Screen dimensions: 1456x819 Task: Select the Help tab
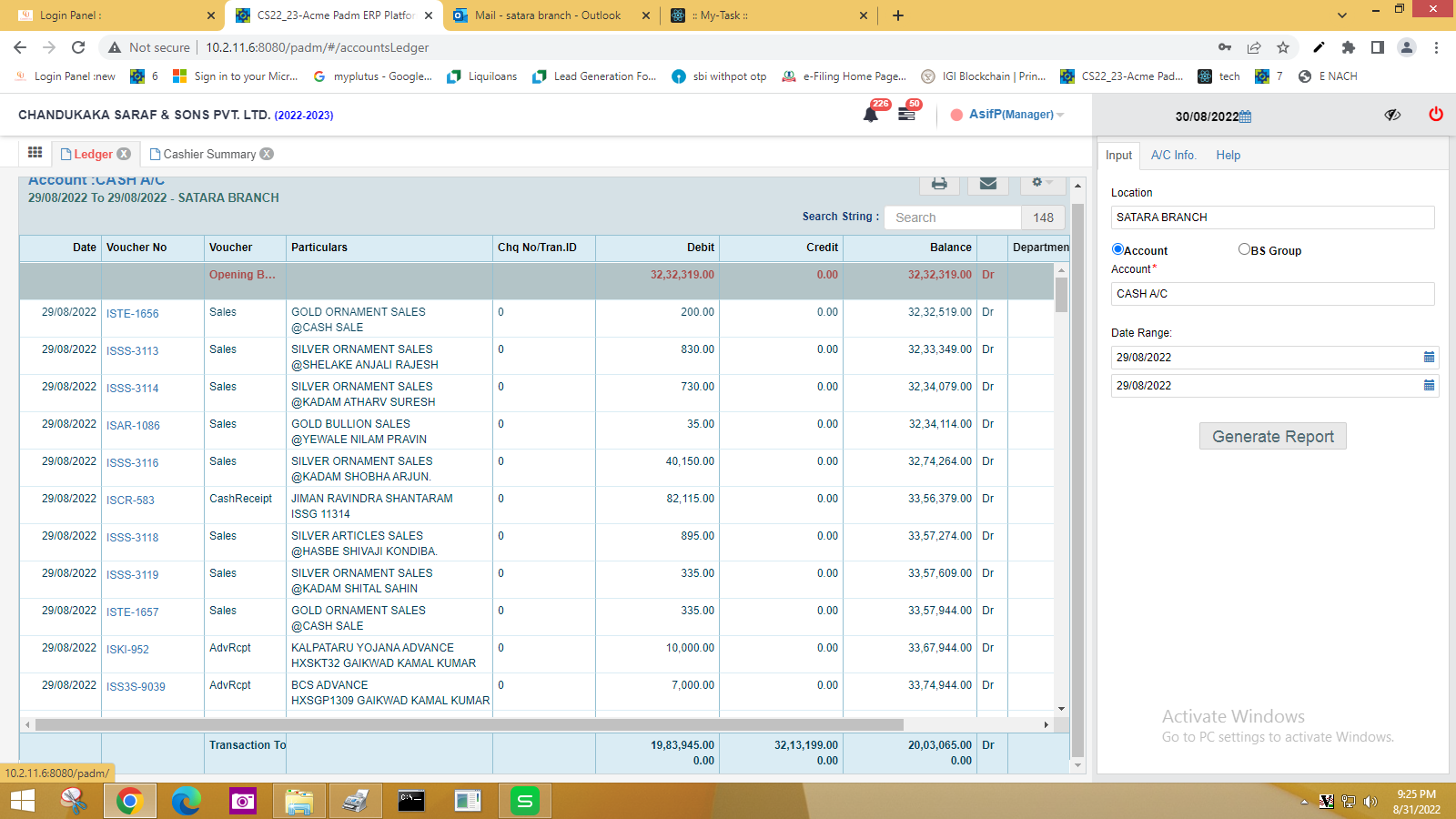pos(1228,156)
